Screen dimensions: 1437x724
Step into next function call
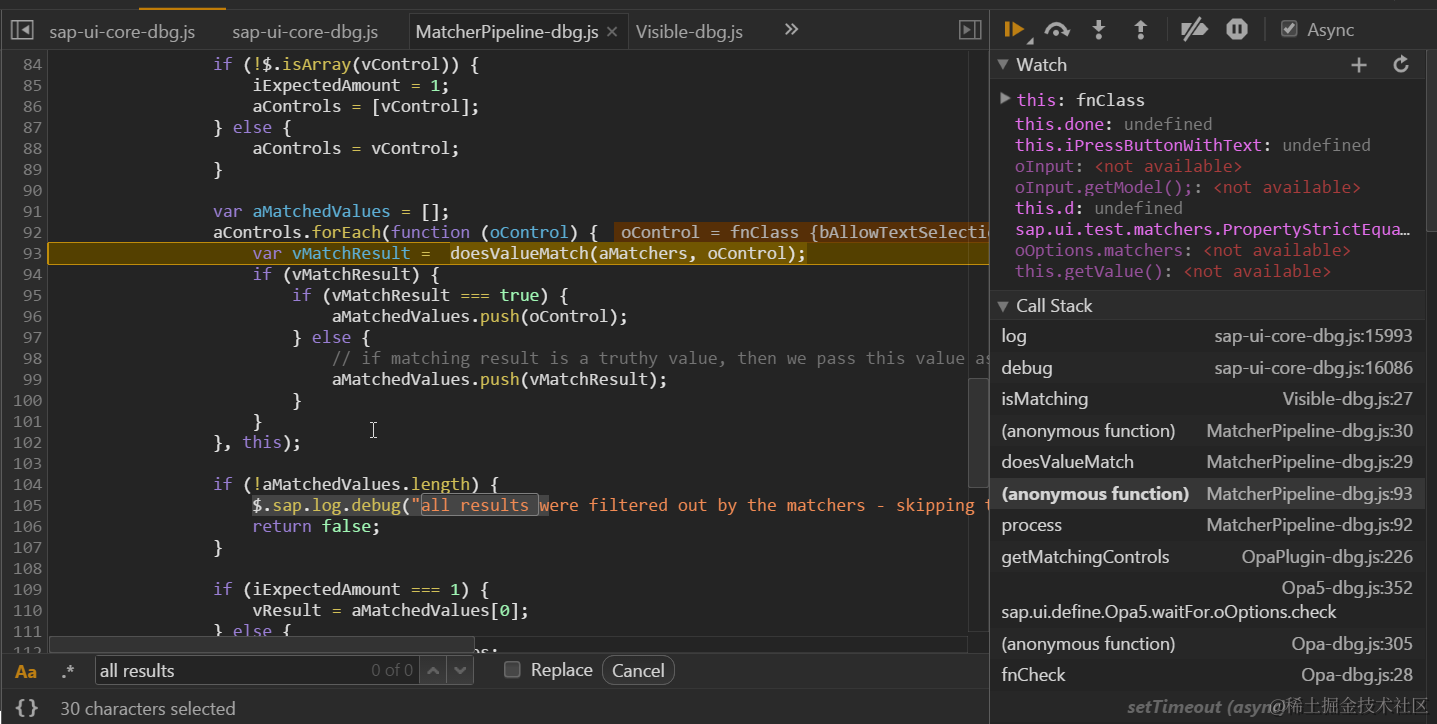(1099, 30)
